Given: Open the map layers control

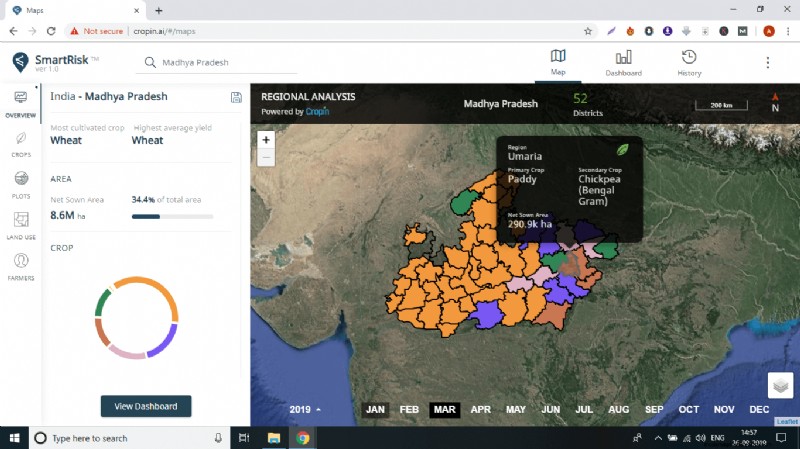Looking at the screenshot, I should point(780,385).
